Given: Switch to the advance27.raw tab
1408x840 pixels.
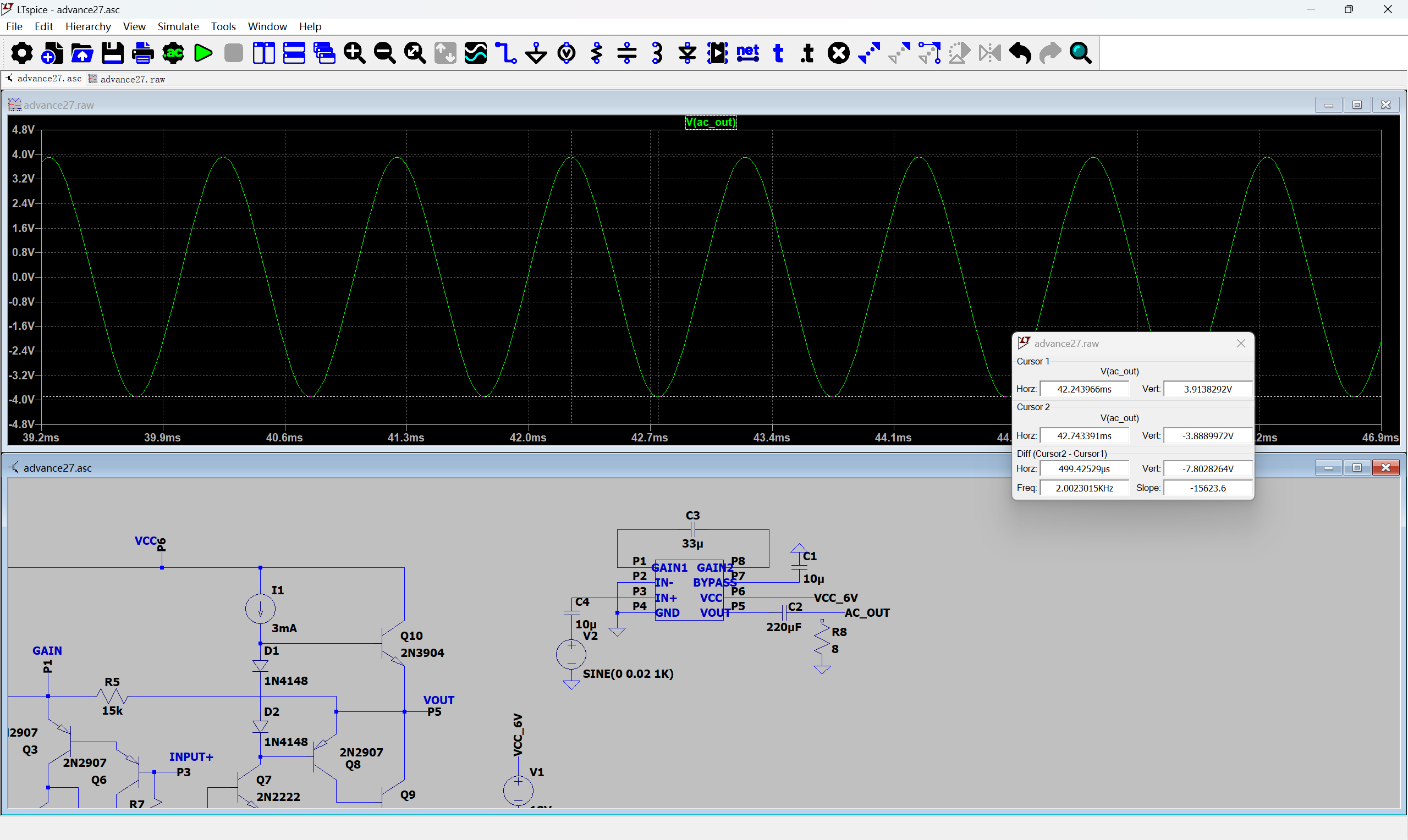Looking at the screenshot, I should coord(127,79).
